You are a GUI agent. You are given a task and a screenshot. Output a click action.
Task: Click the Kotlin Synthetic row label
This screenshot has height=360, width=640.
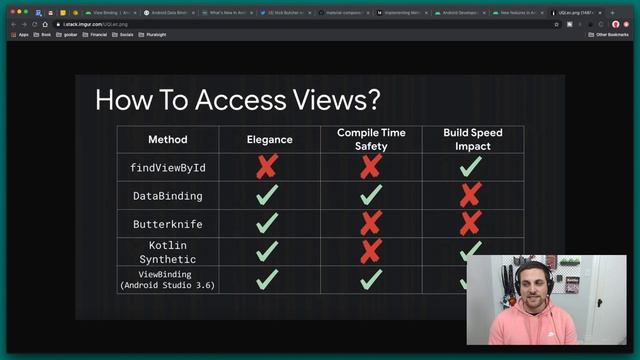click(x=168, y=252)
